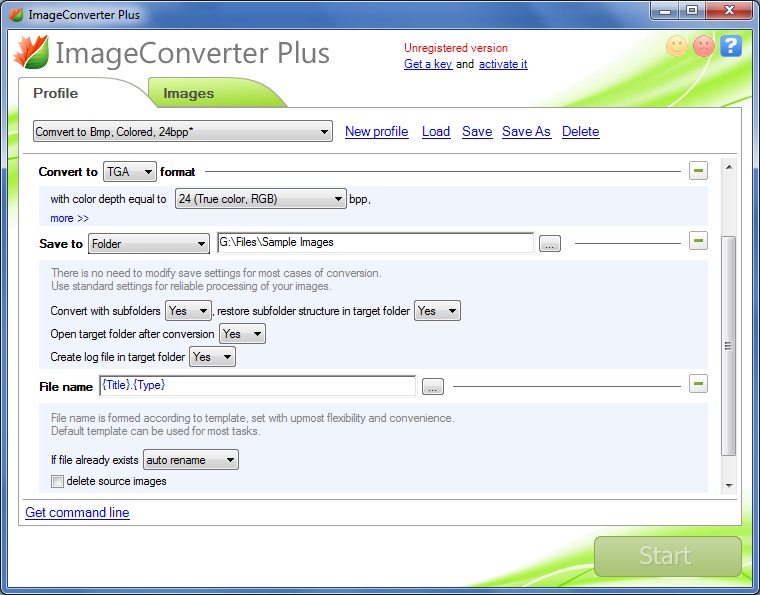The width and height of the screenshot is (760, 595).
Task: Switch to the Profile tab
Action: click(x=55, y=93)
